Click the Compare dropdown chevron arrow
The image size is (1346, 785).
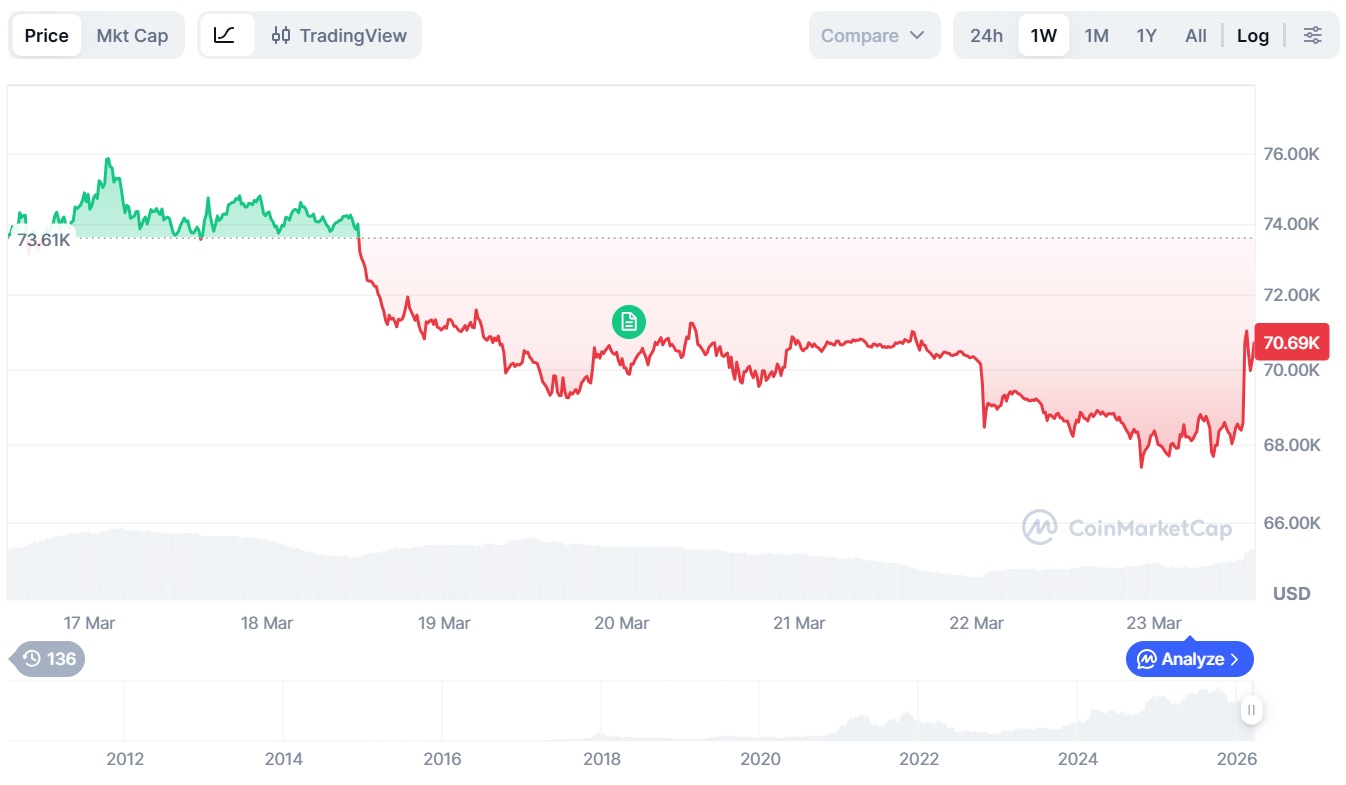917,36
